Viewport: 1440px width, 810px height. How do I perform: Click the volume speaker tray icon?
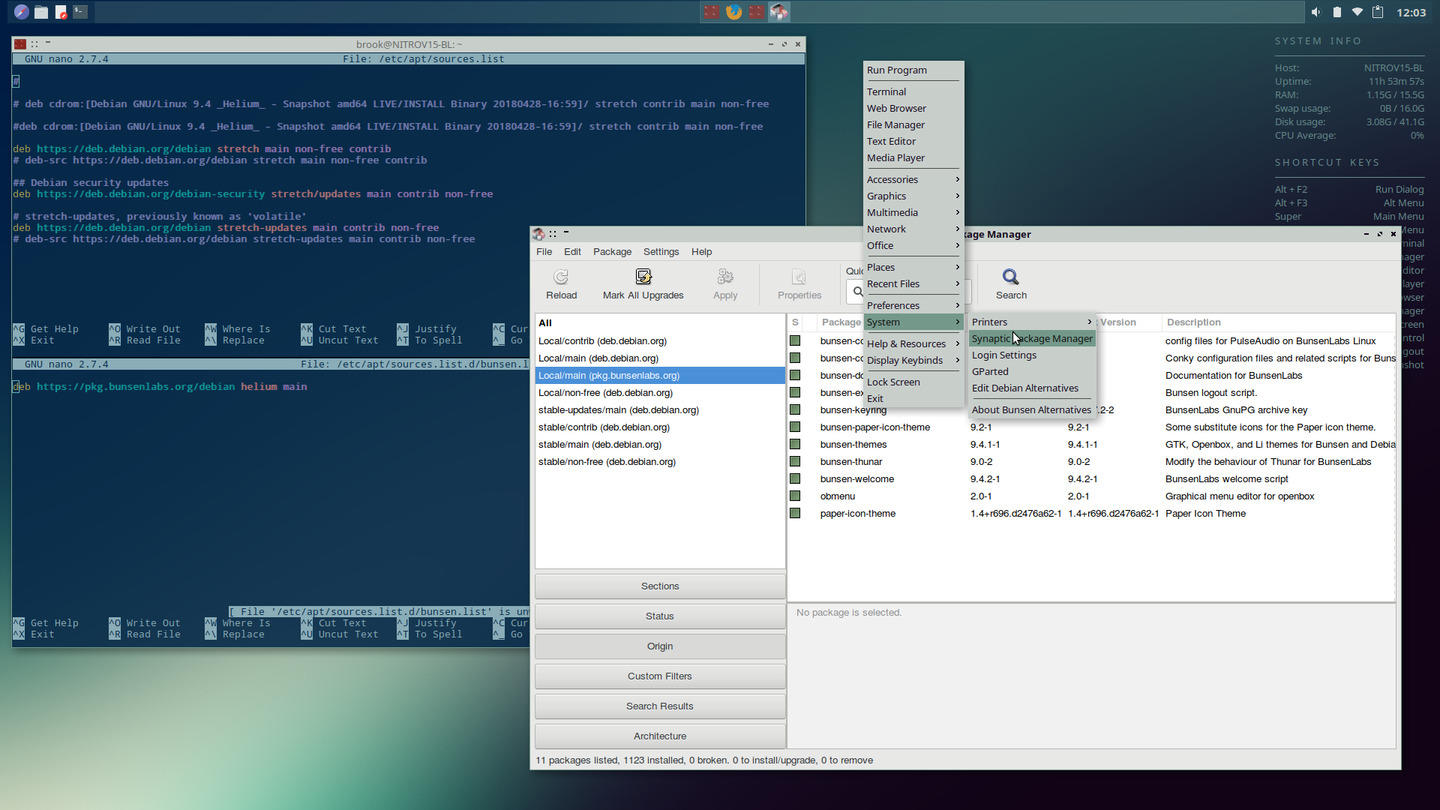click(1315, 12)
